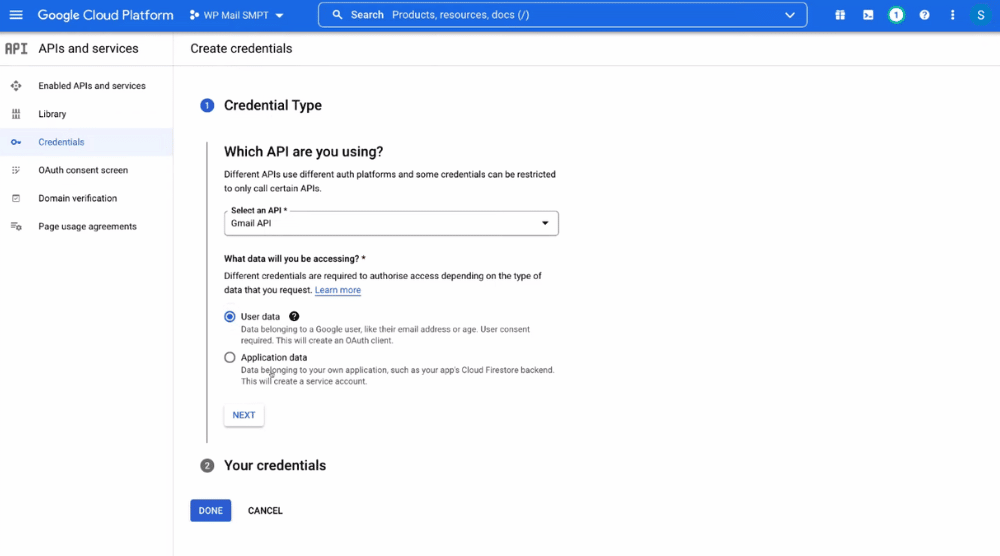Open the account avatar labeled S
Image resolution: width=1000 pixels, height=556 pixels.
[x=980, y=15]
